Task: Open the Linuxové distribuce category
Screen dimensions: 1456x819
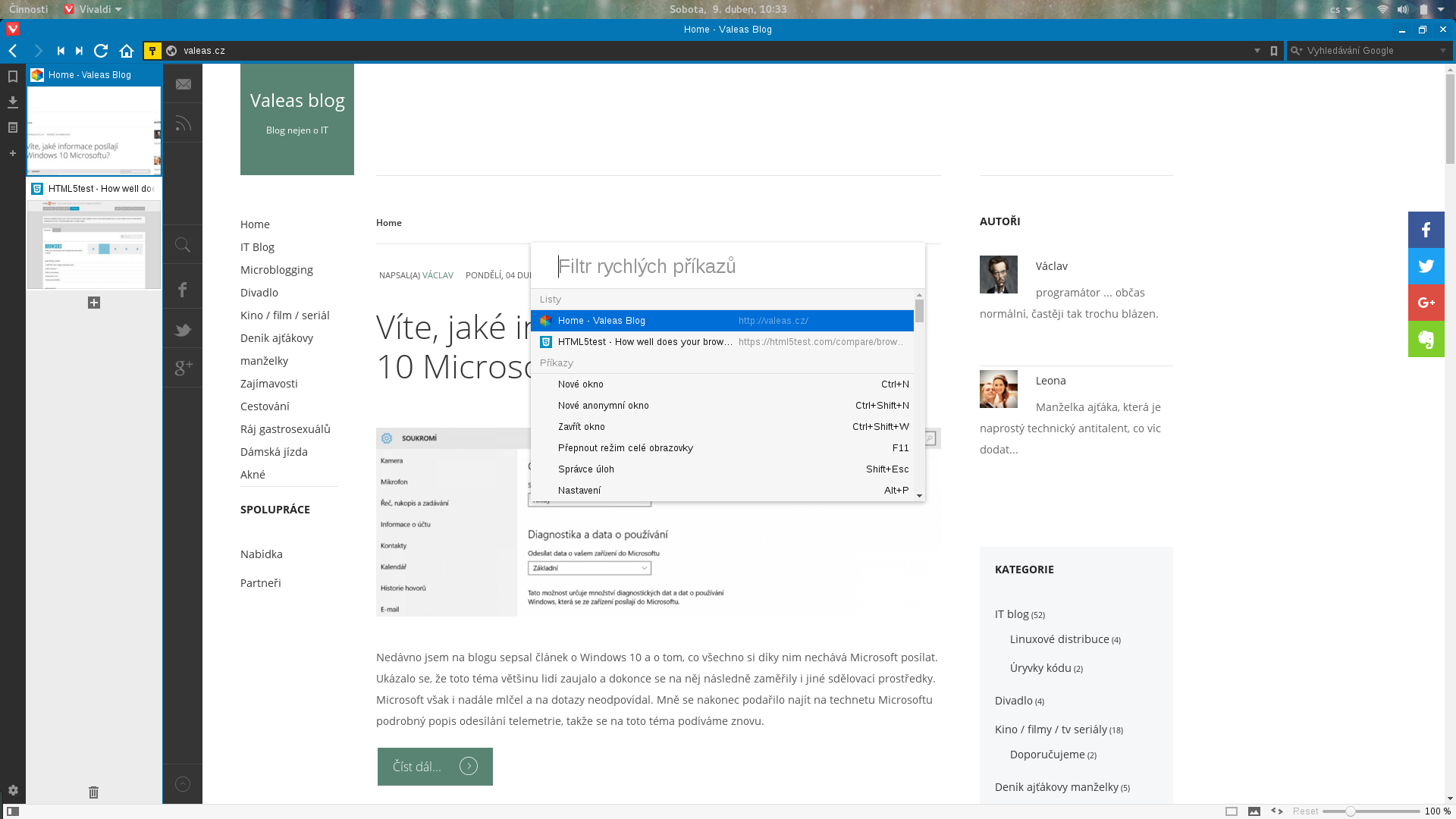Action: pos(1059,639)
